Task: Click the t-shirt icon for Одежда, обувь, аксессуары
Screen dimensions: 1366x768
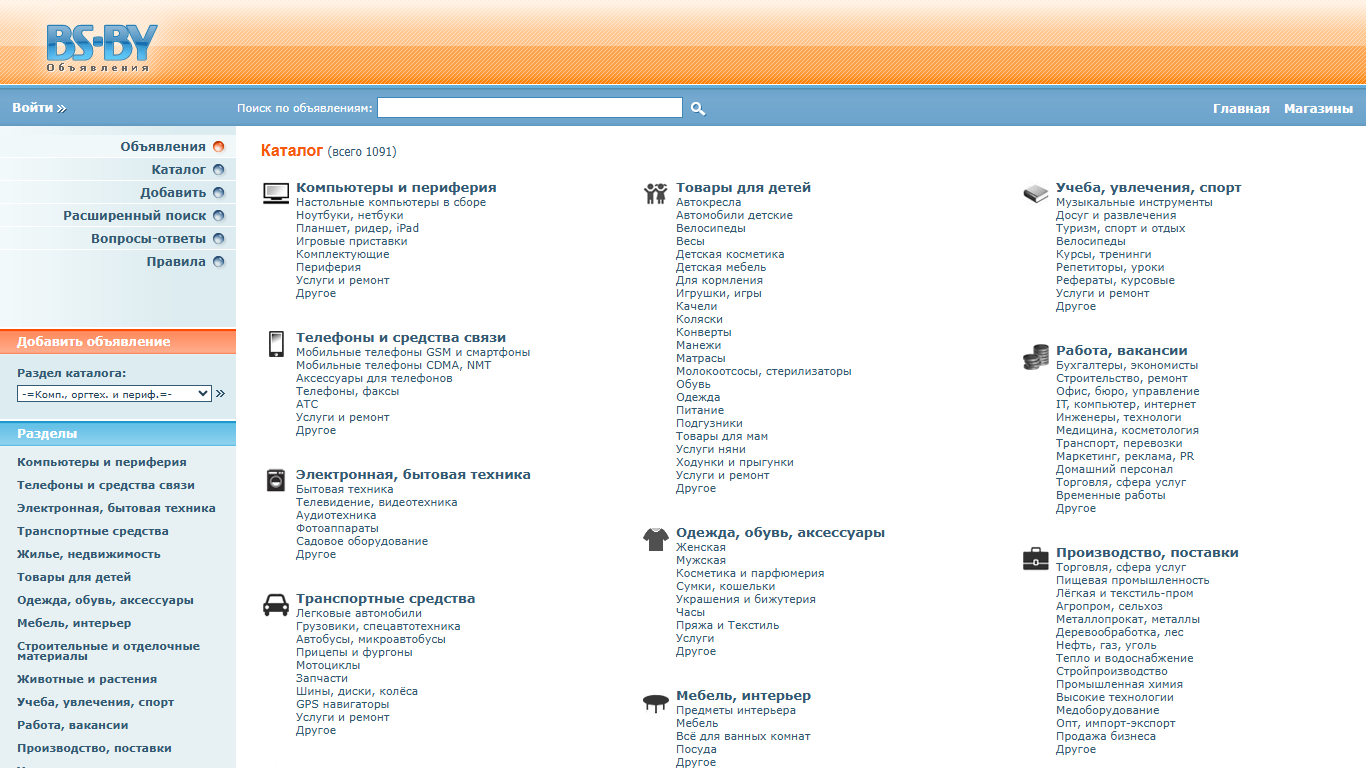Action: [x=656, y=540]
